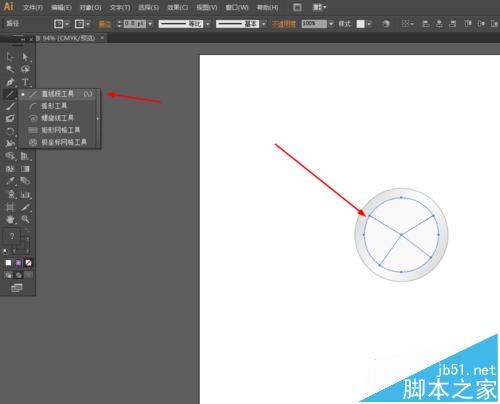Select the Pen tool
This screenshot has width=500, height=404.
(10, 82)
